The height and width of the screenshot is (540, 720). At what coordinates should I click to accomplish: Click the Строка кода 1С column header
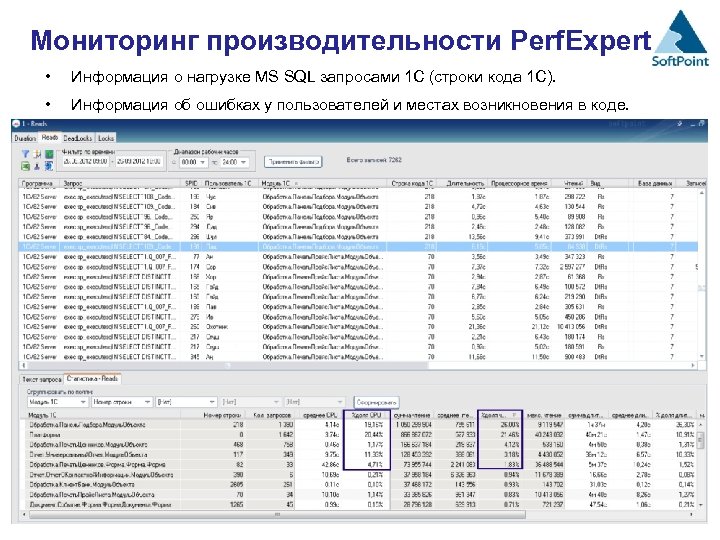[x=411, y=184]
